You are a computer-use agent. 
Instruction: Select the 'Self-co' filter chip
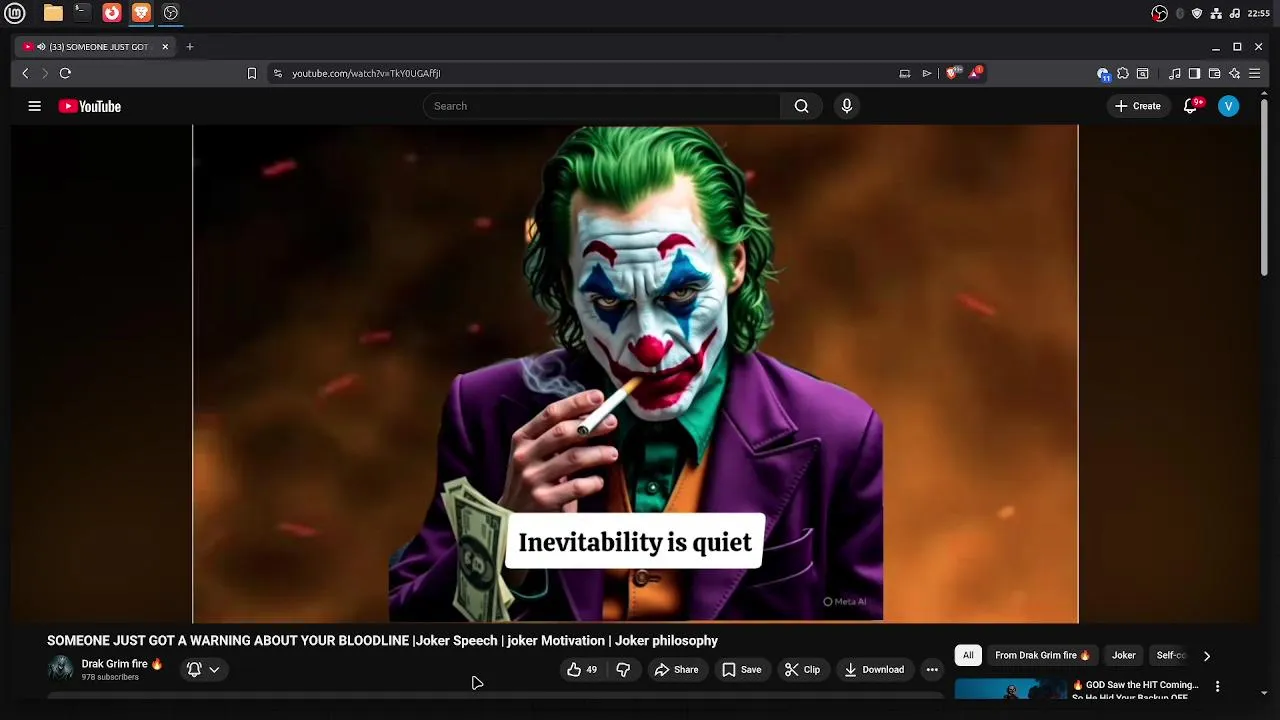(x=1171, y=656)
